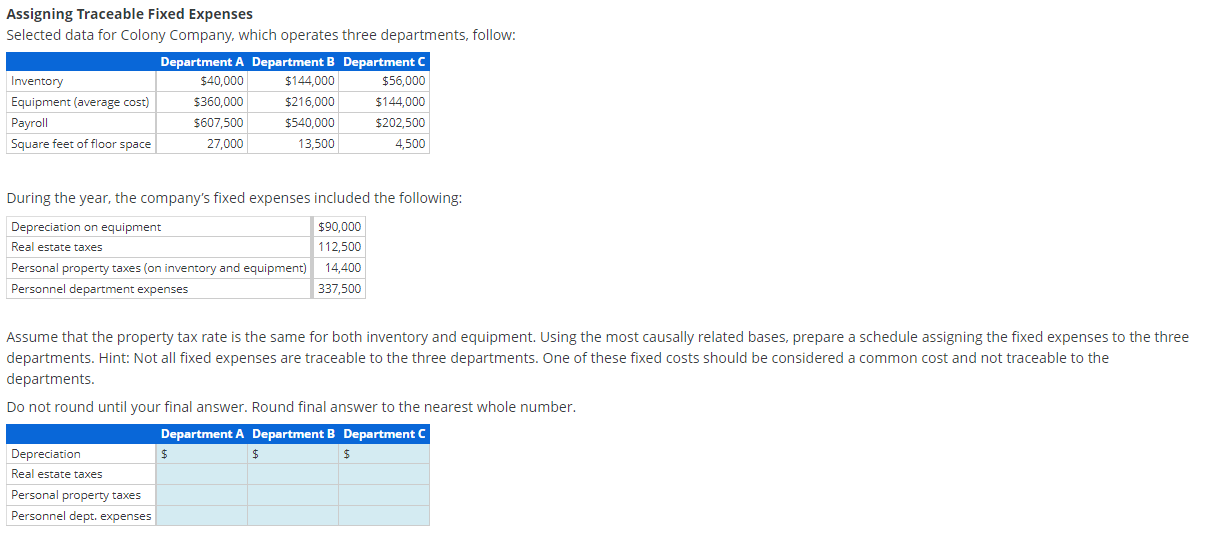Click Personal property taxes input for Department C

pos(384,495)
